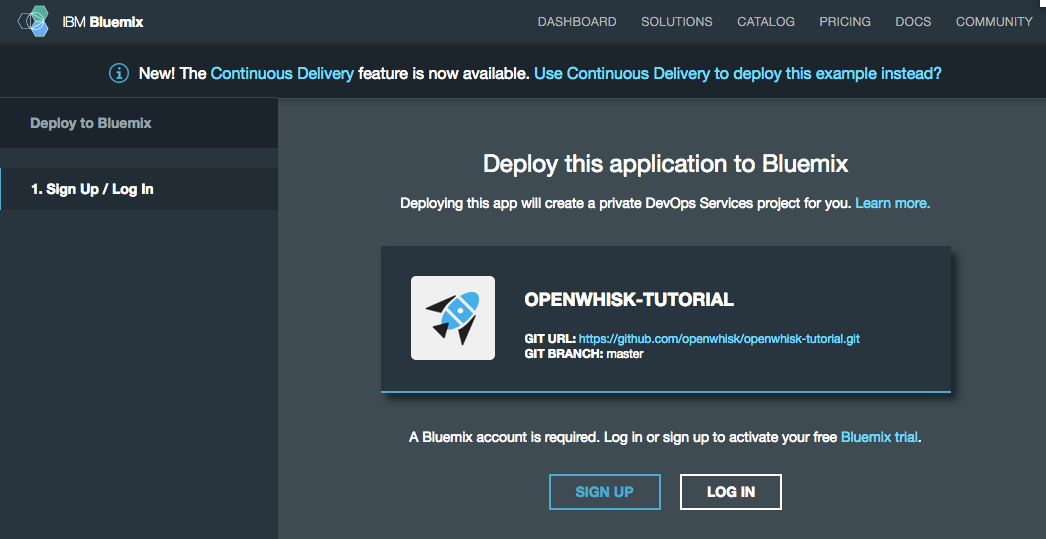
Task: Open the Continuous Delivery link in banner
Action: point(282,73)
